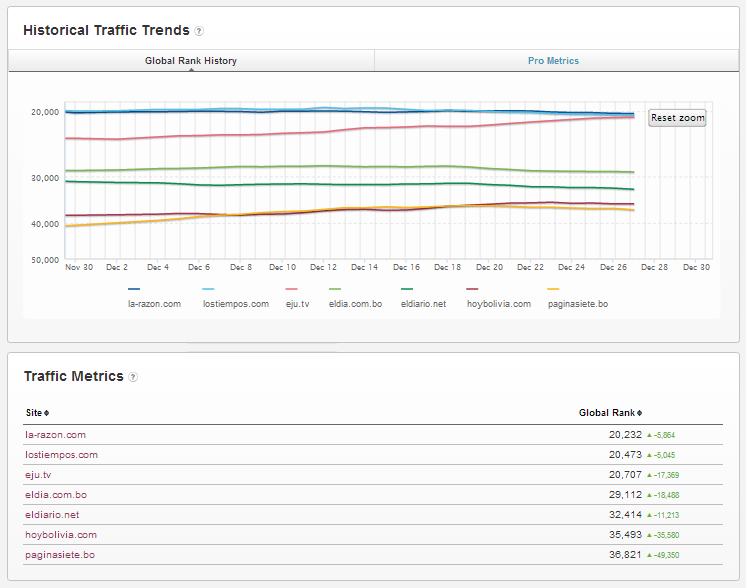Viewport: 746px width, 588px height.
Task: Click eldia.com.bo green legend color line
Action: click(335, 289)
